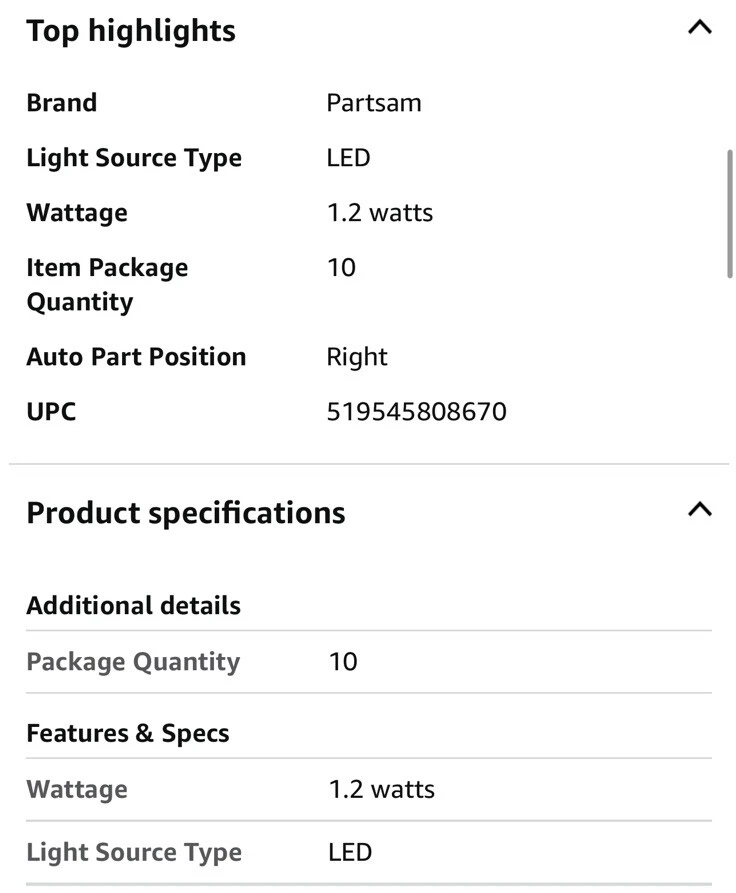This screenshot has height=893, width=736.
Task: Select the Right auto part position value
Action: 357,357
